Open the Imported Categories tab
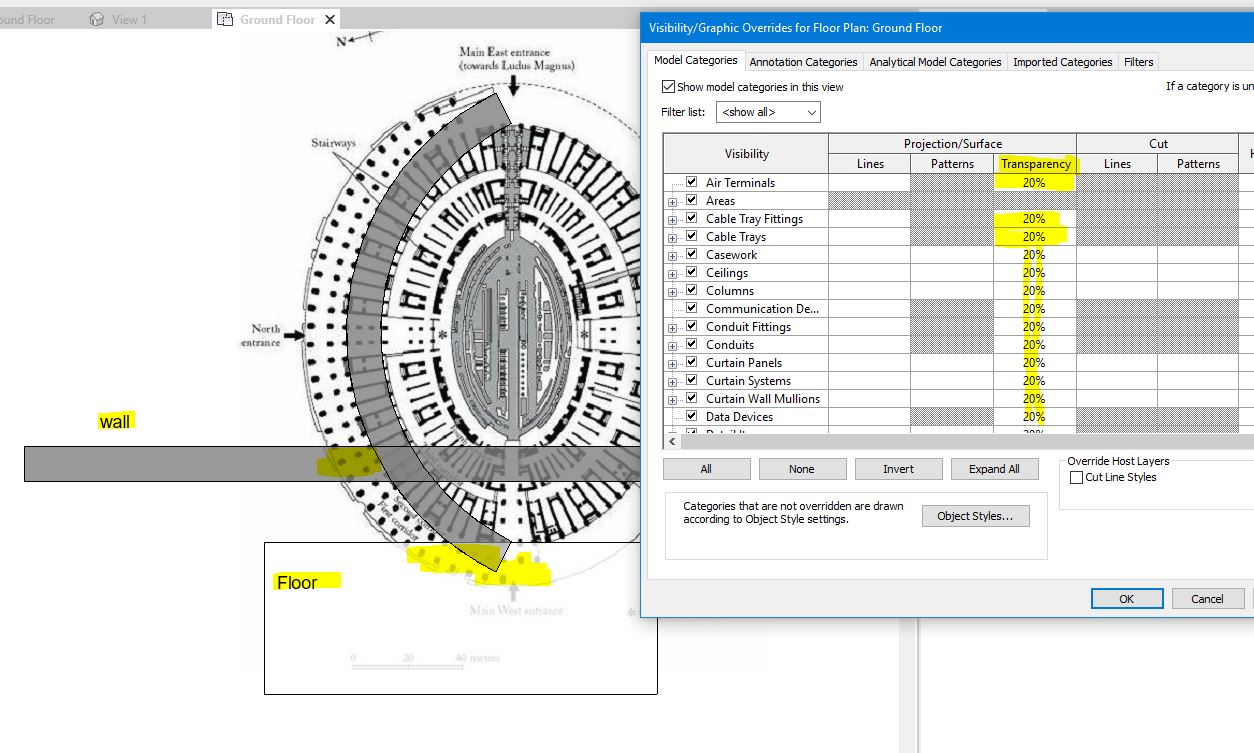The width and height of the screenshot is (1254, 753). tap(1062, 62)
